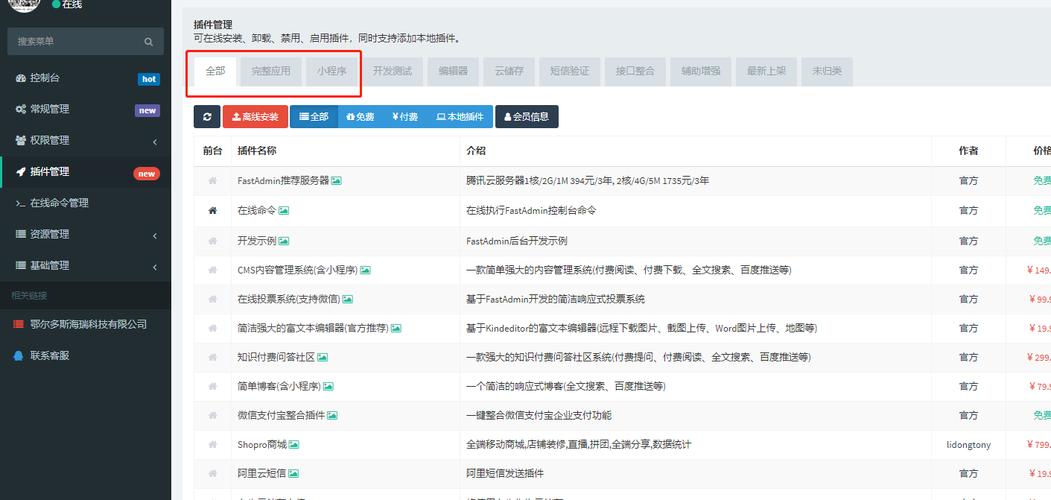Filter plugins by 免费
Image resolution: width=1051 pixels, height=500 pixels.
(x=361, y=117)
